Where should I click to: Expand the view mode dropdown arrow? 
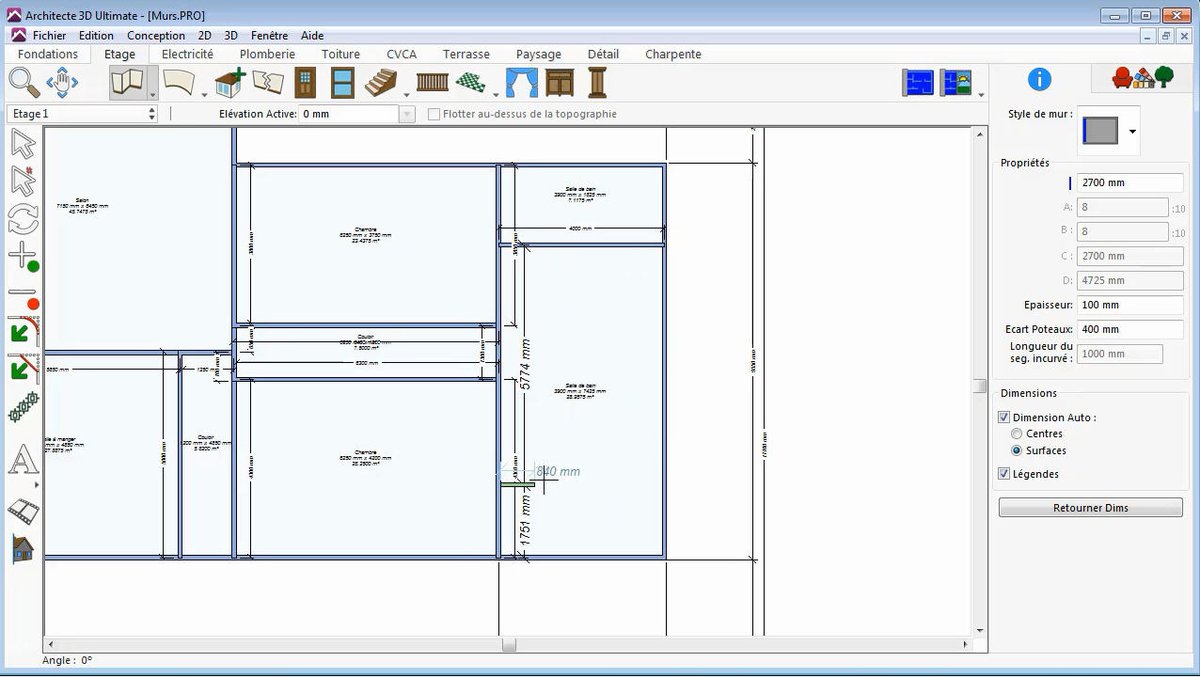[x=981, y=95]
